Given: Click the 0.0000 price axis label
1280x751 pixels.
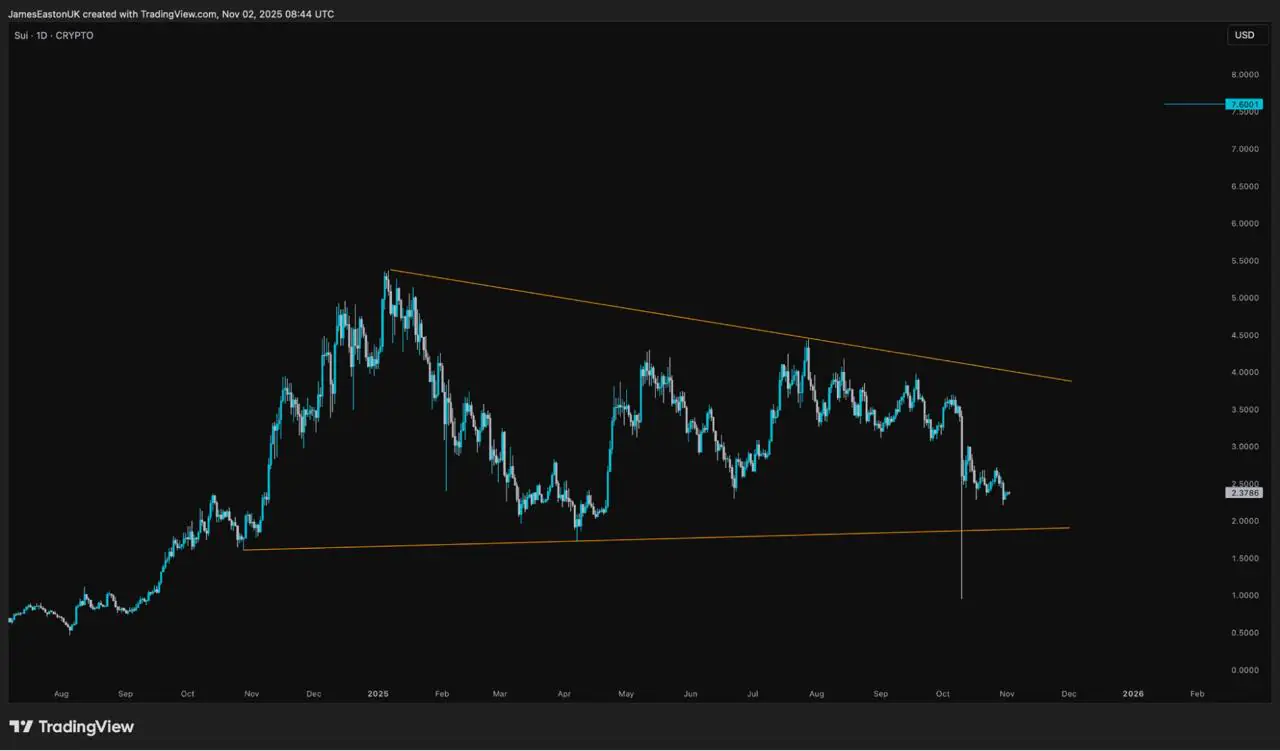Looking at the screenshot, I should [1244, 670].
